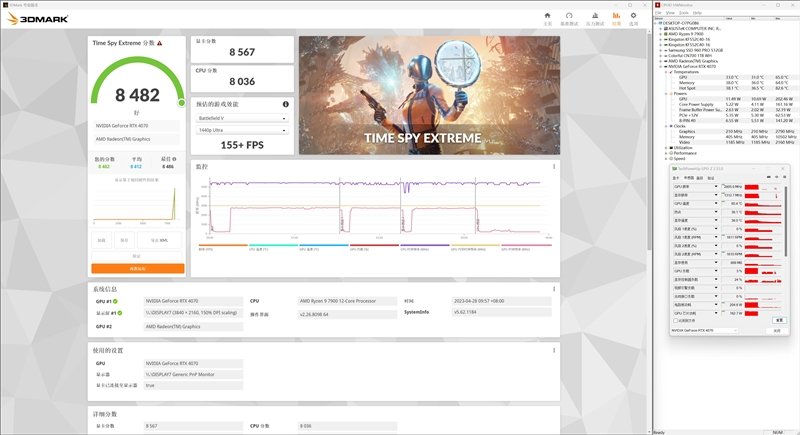Click the orange frame-rate legend bar under the graph
The height and width of the screenshot is (435, 800).
click(x=223, y=245)
